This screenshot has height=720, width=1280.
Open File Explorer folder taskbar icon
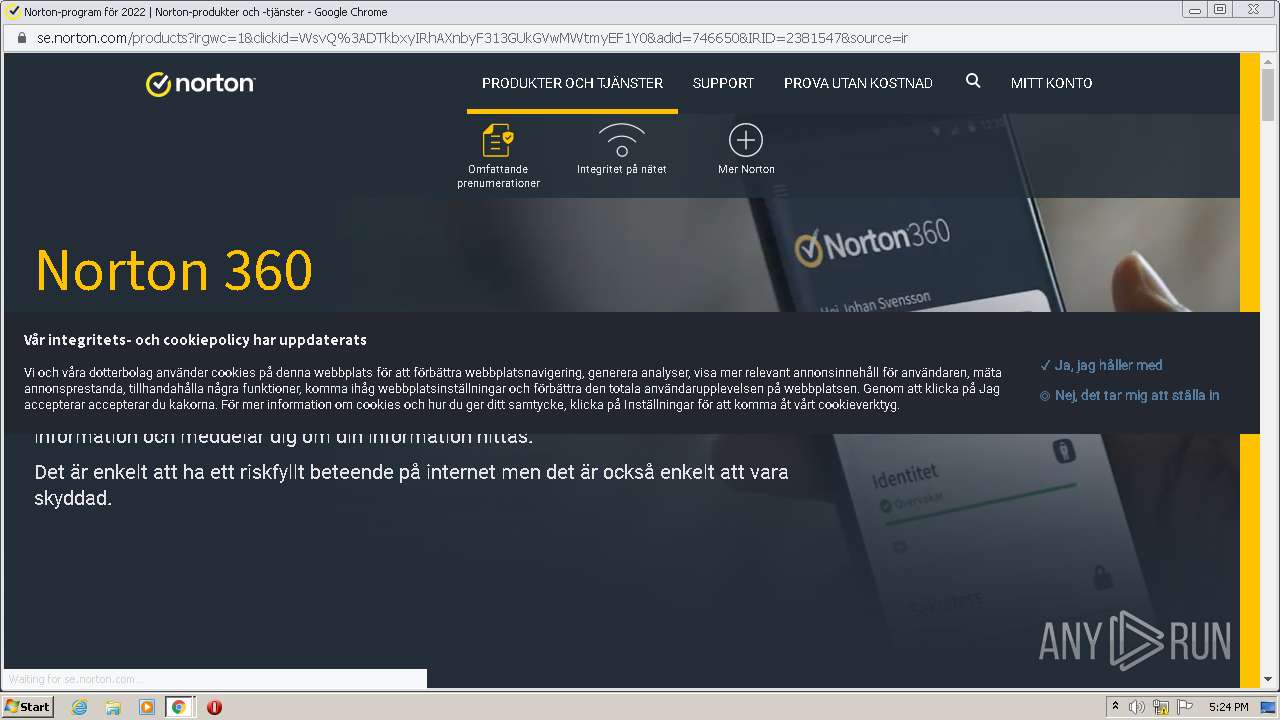(113, 707)
